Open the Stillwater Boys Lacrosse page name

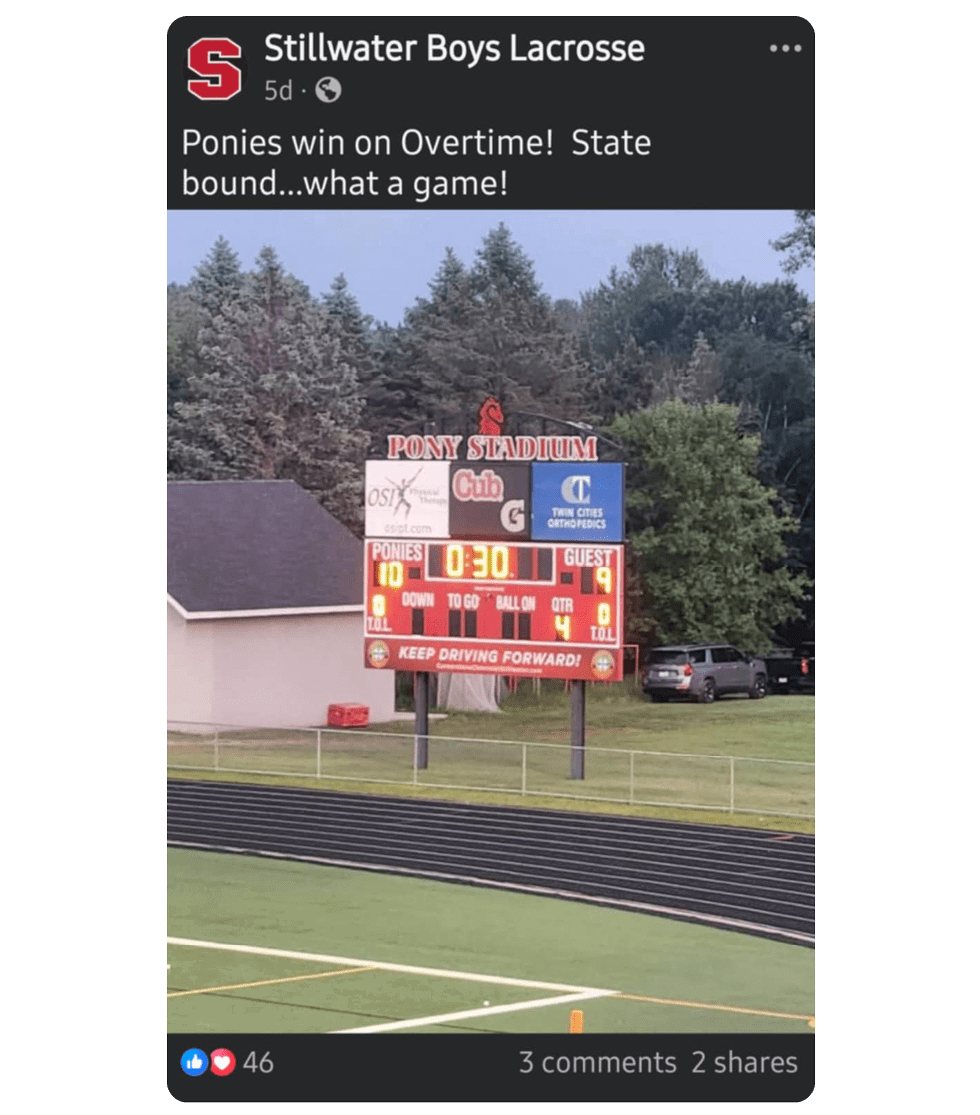click(x=454, y=48)
